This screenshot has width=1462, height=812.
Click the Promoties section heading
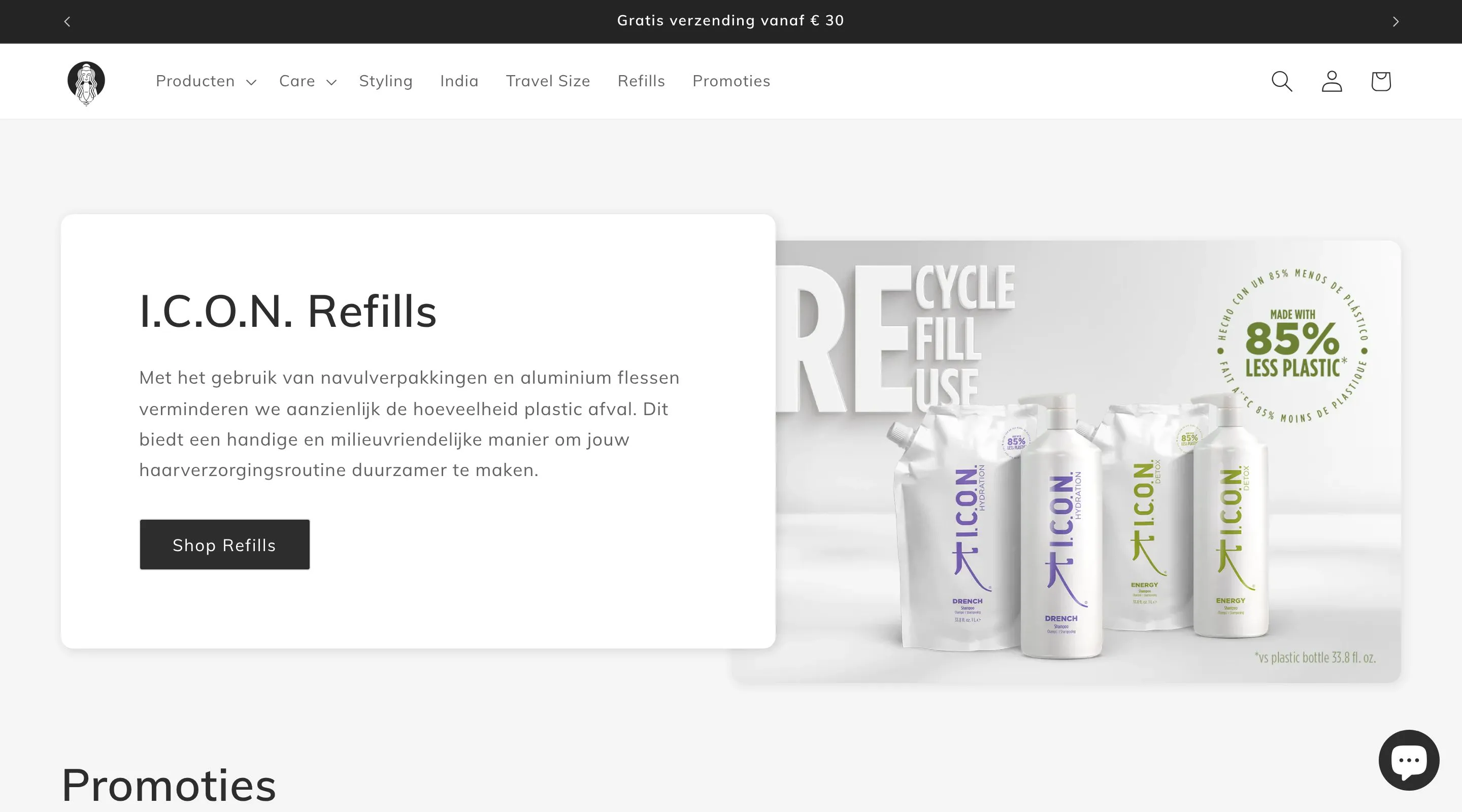(x=169, y=785)
